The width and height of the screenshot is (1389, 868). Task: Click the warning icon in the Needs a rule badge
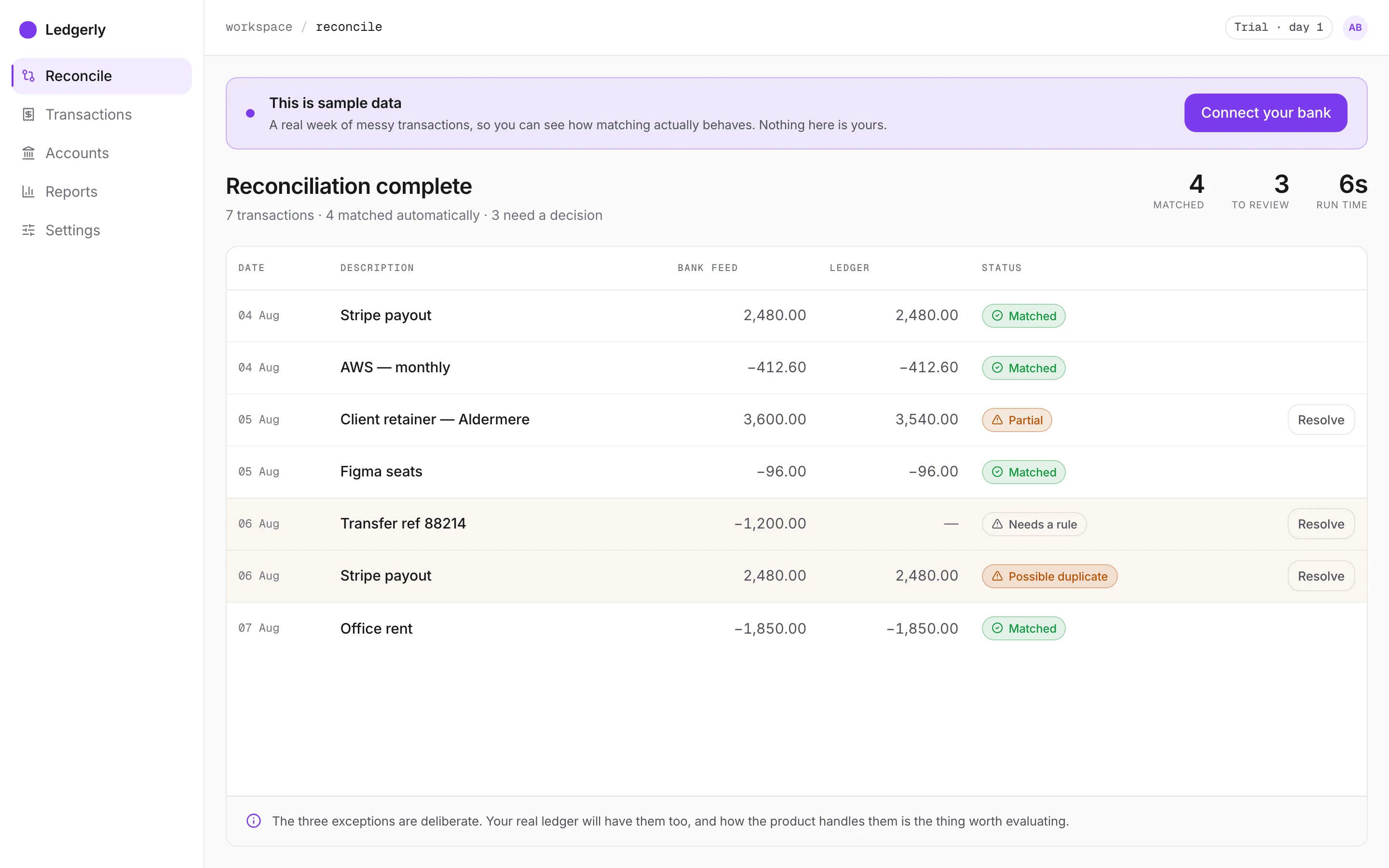click(997, 524)
